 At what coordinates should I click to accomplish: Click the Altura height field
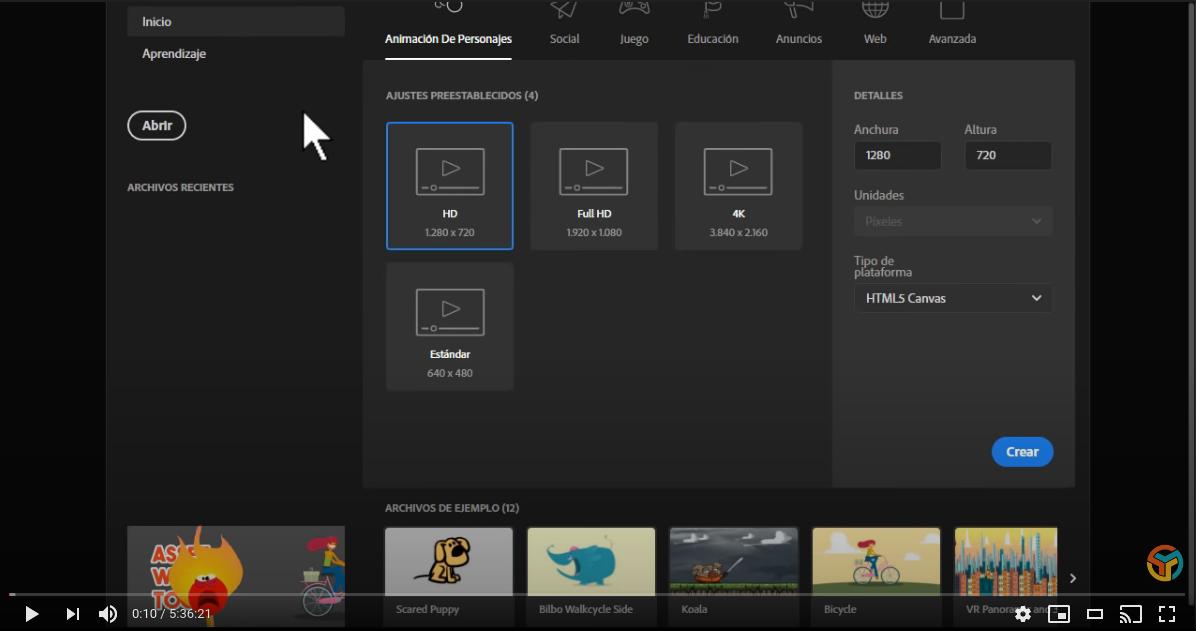click(x=1008, y=156)
